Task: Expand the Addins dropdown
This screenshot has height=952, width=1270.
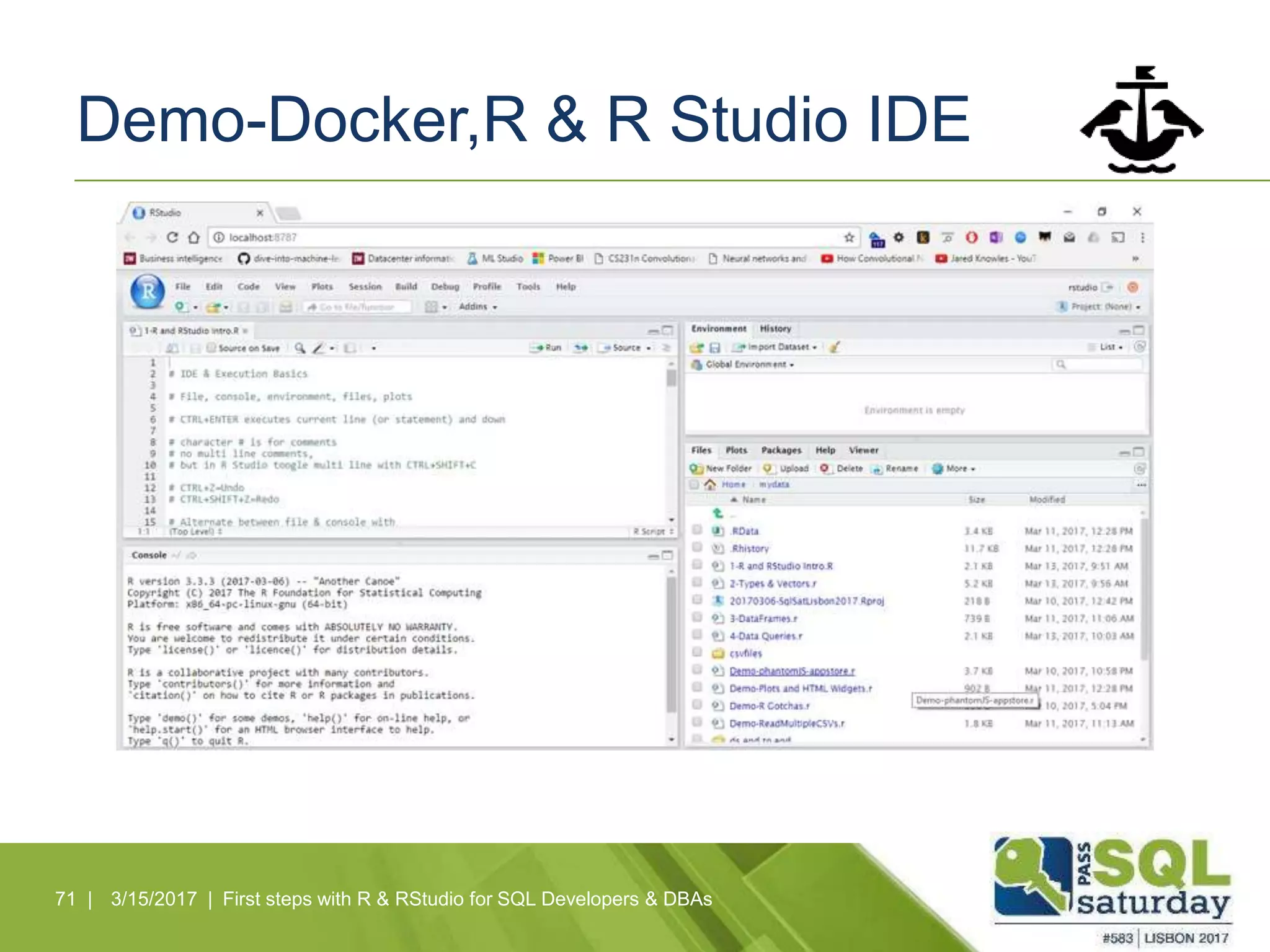Action: [477, 307]
